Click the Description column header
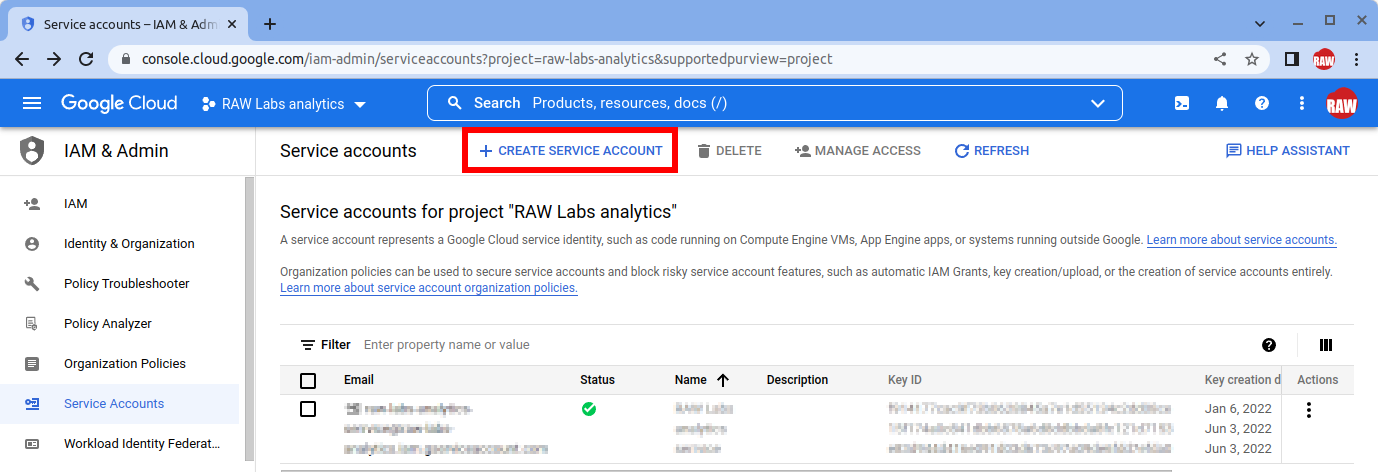This screenshot has height=472, width=1378. (797, 380)
